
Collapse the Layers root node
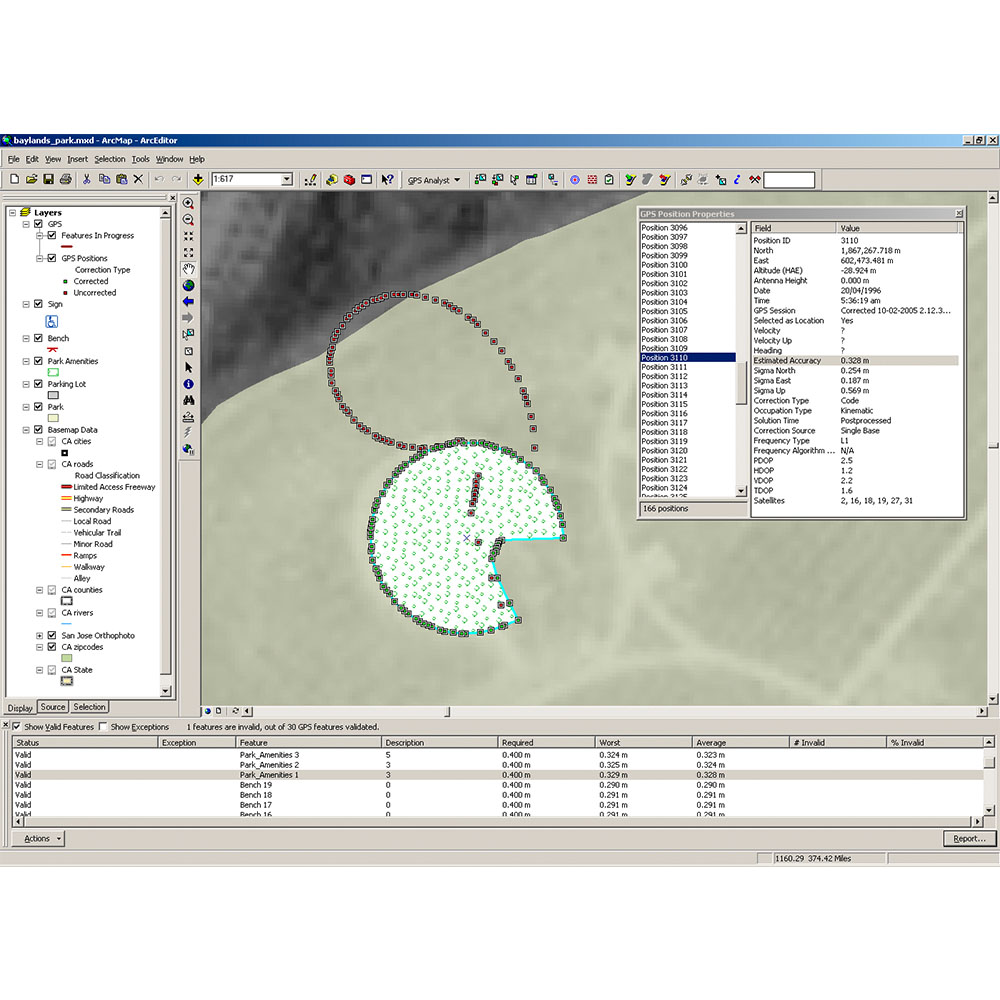tap(13, 212)
